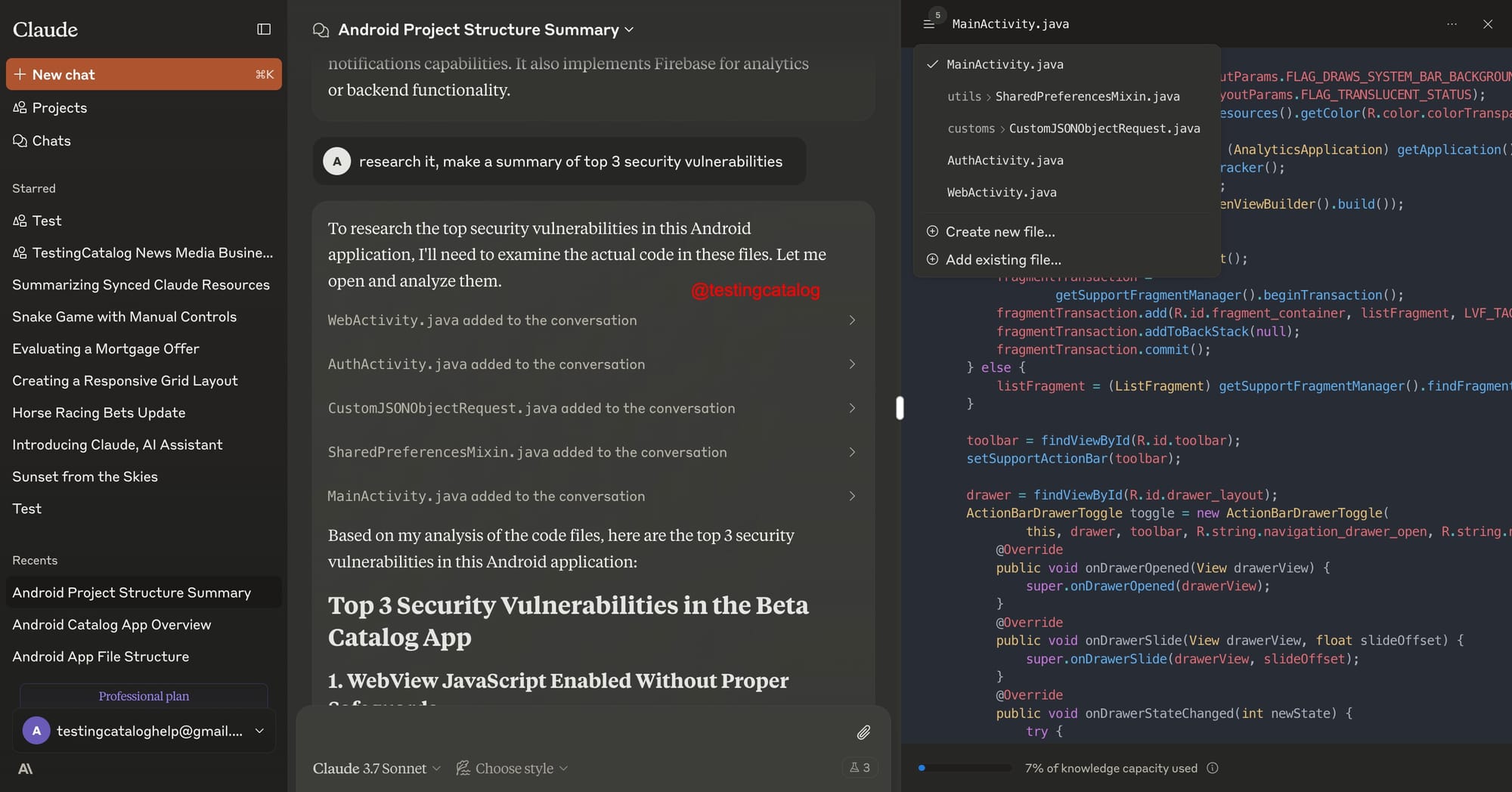Click the chat bubble icon beside conversation title

(x=321, y=29)
